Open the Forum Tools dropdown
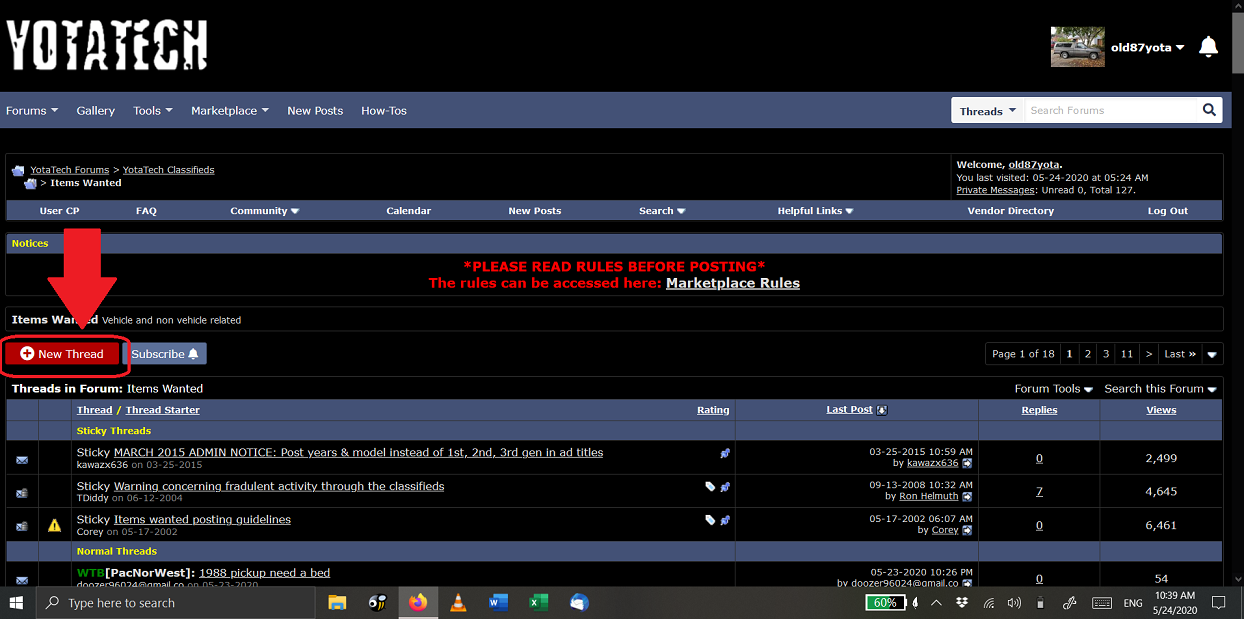1244x619 pixels. click(1053, 389)
